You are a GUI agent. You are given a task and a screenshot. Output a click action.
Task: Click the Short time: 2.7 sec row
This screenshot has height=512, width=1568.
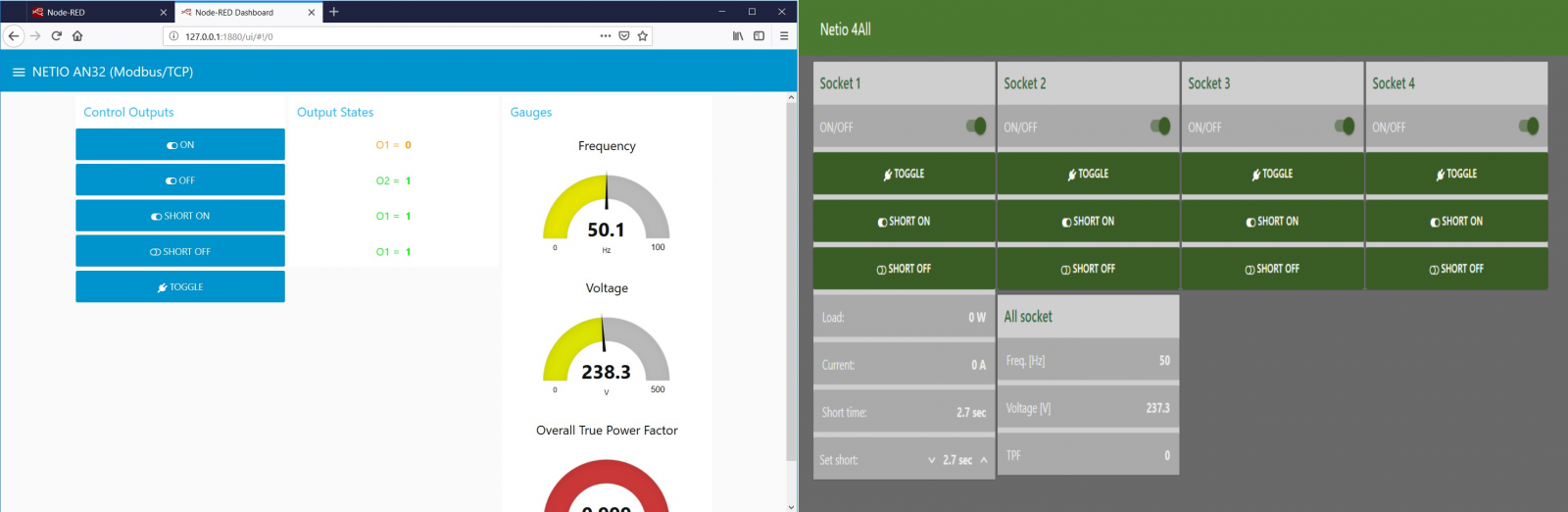[x=904, y=412]
